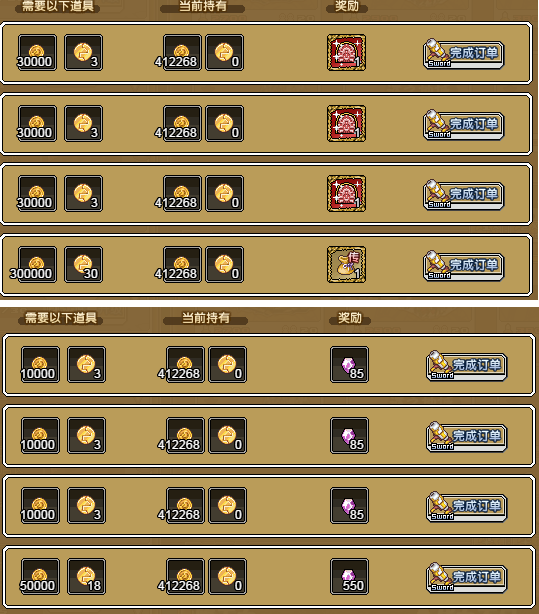This screenshot has width=539, height=614.
Task: Click the 30000 gold cost icon in the second order row
Action: point(37,124)
